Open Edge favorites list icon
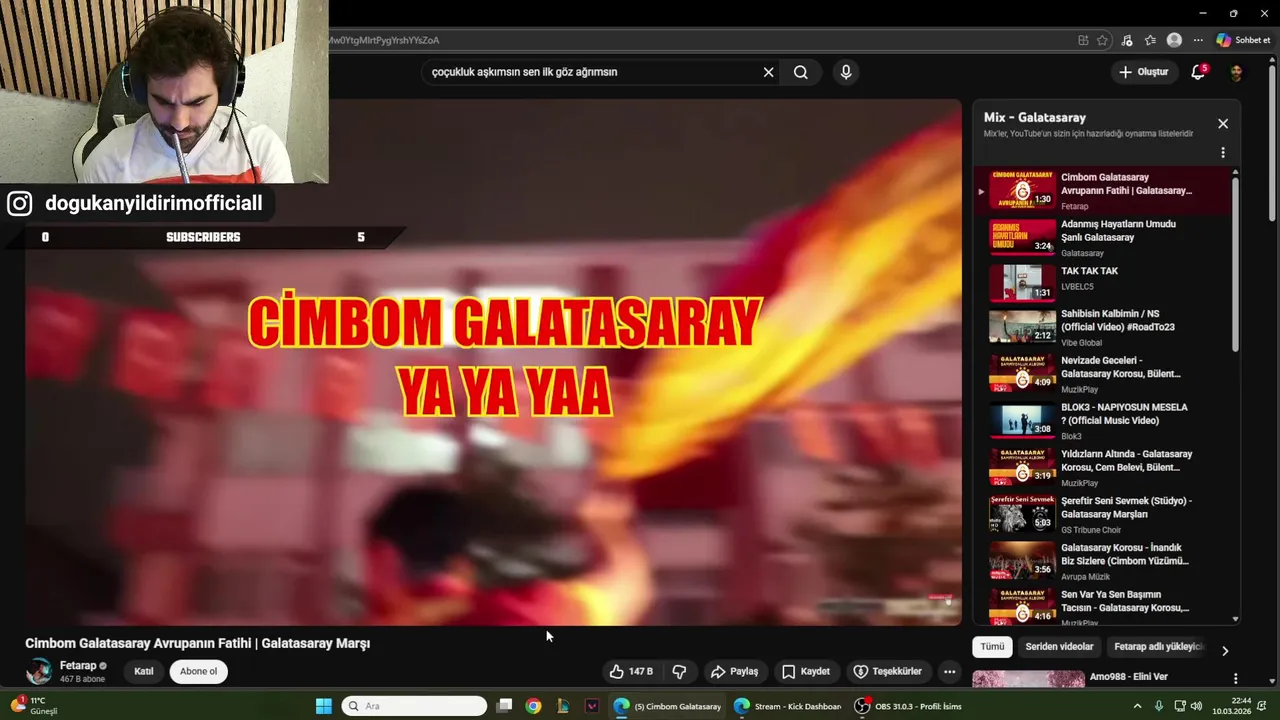This screenshot has width=1280, height=720. click(x=1150, y=40)
